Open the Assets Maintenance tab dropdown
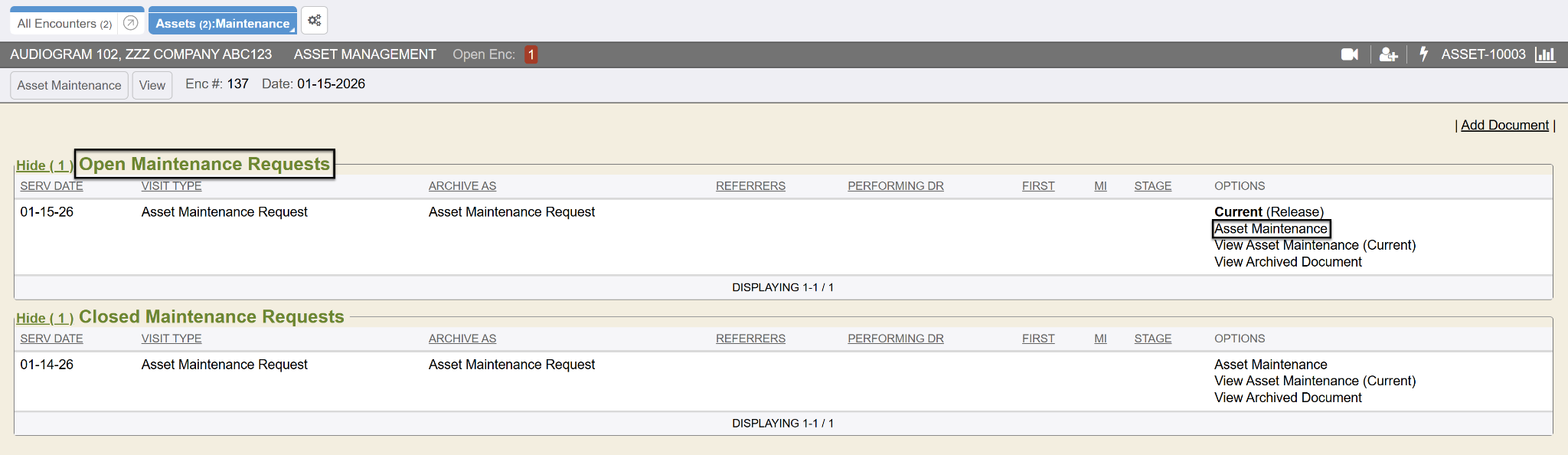 (292, 30)
